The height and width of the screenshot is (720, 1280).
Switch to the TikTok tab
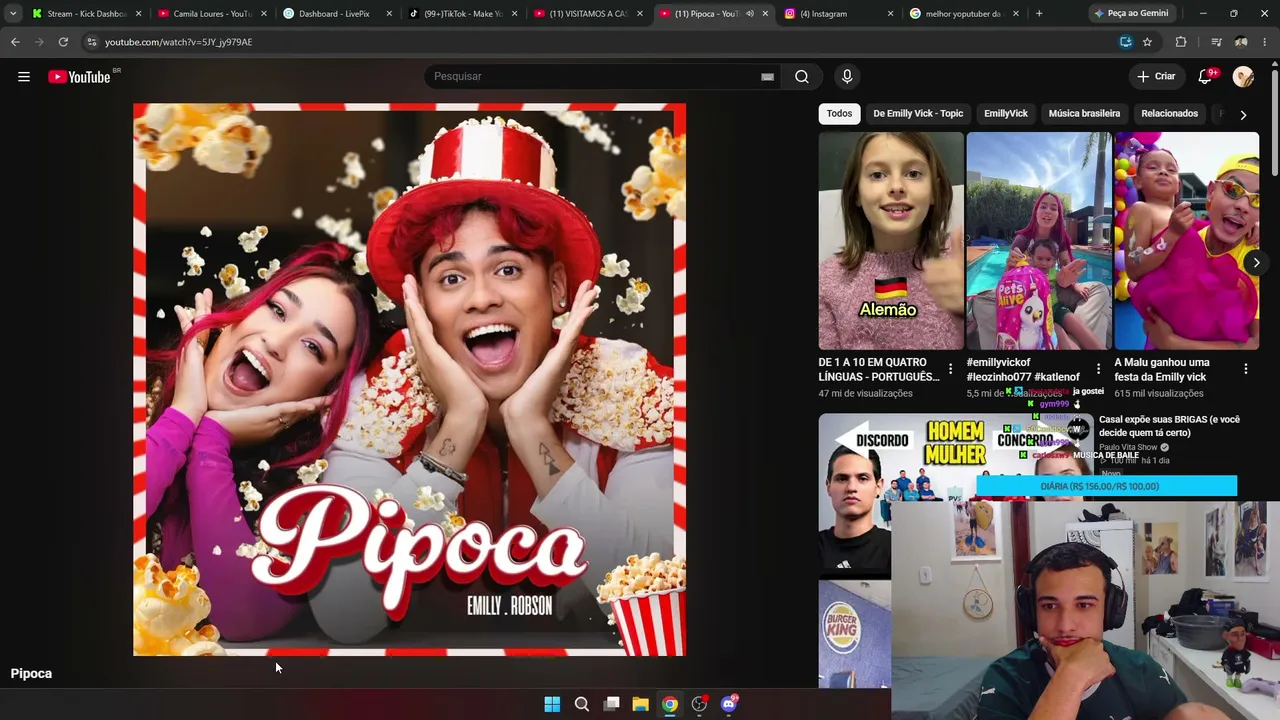pos(461,14)
